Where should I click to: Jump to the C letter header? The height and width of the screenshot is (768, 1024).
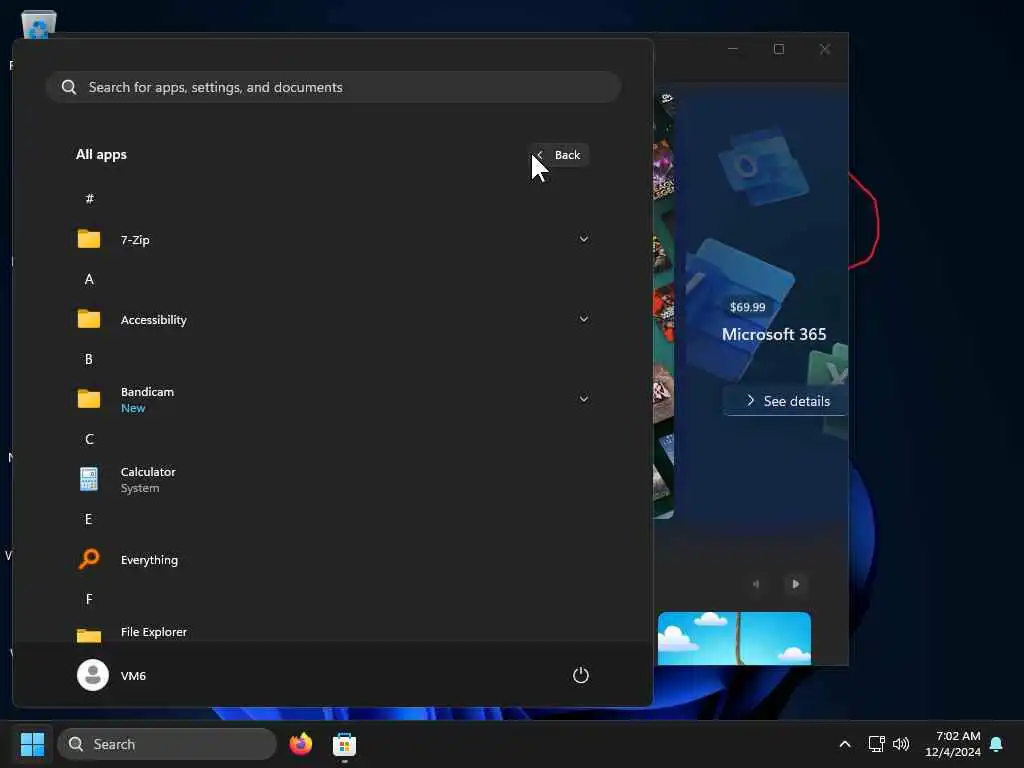(89, 440)
